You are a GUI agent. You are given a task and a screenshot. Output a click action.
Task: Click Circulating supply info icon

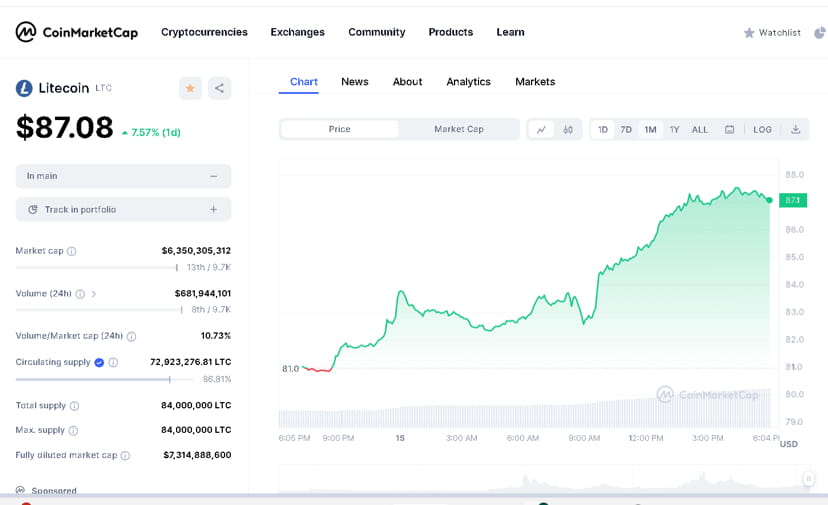pos(113,362)
